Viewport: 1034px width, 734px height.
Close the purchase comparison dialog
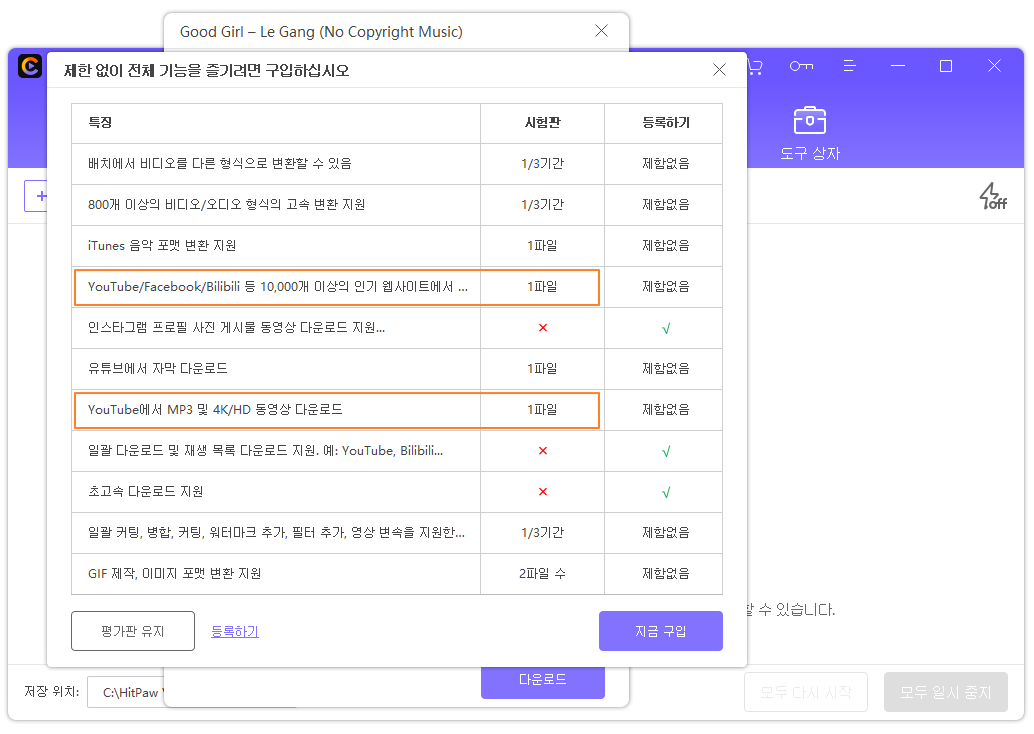tap(719, 70)
